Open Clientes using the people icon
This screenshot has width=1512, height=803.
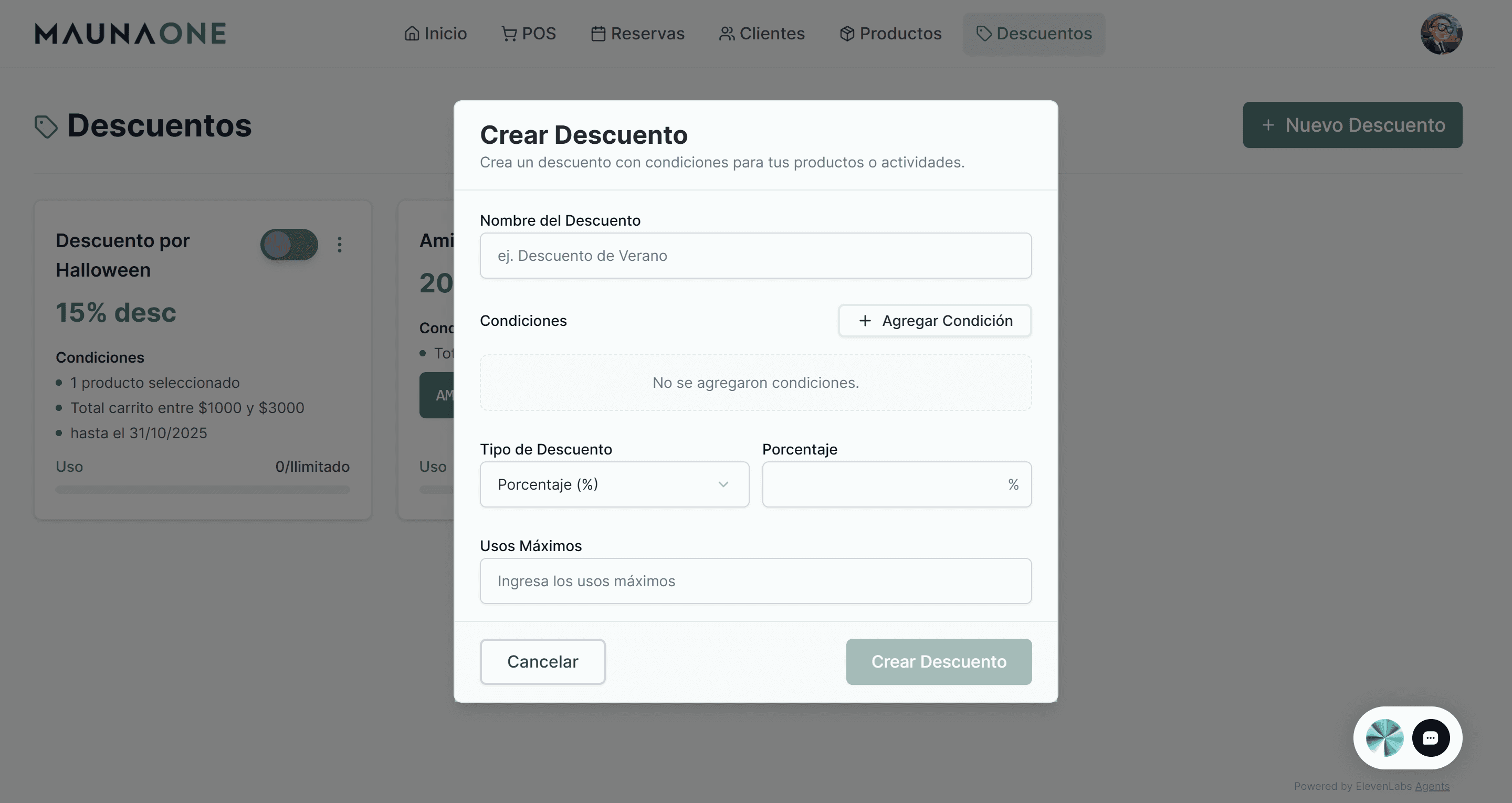pyautogui.click(x=726, y=34)
